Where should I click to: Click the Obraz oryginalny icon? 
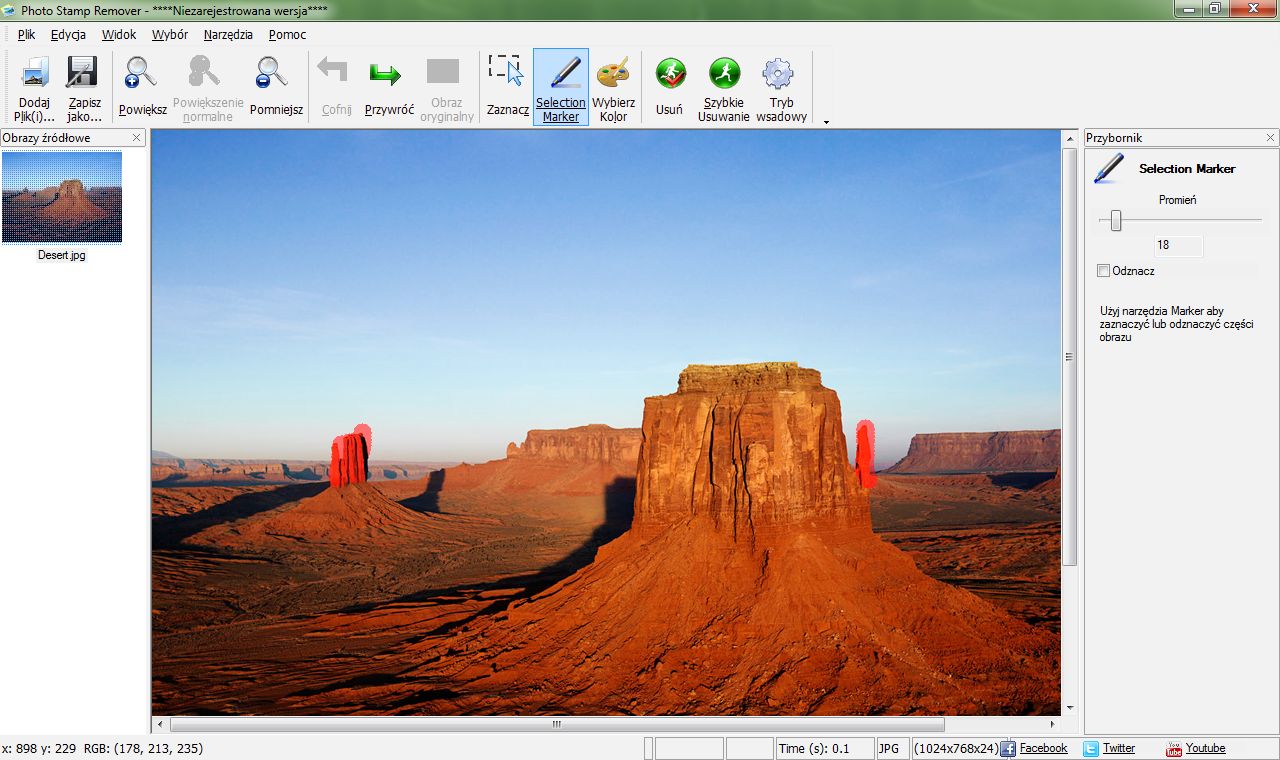(443, 71)
